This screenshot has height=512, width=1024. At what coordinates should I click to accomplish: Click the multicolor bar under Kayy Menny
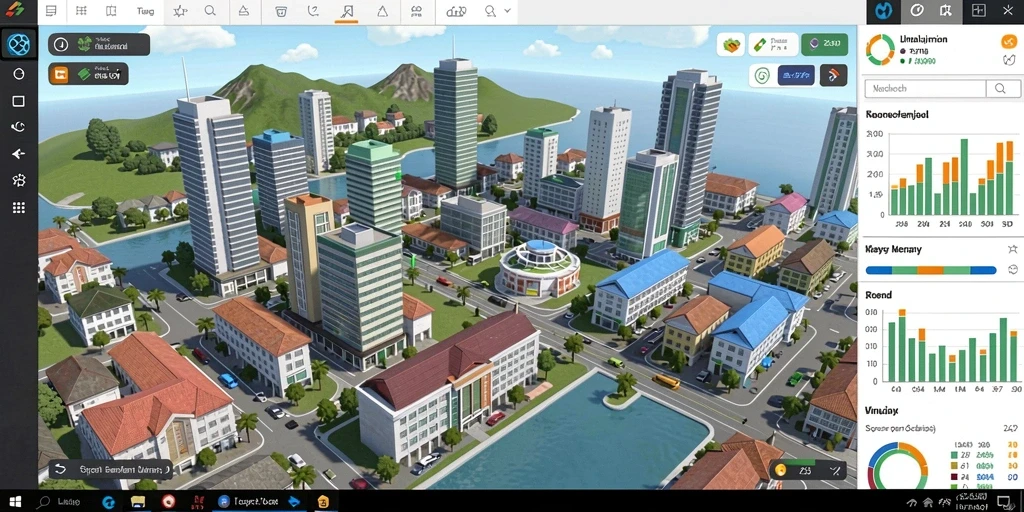[x=931, y=270]
